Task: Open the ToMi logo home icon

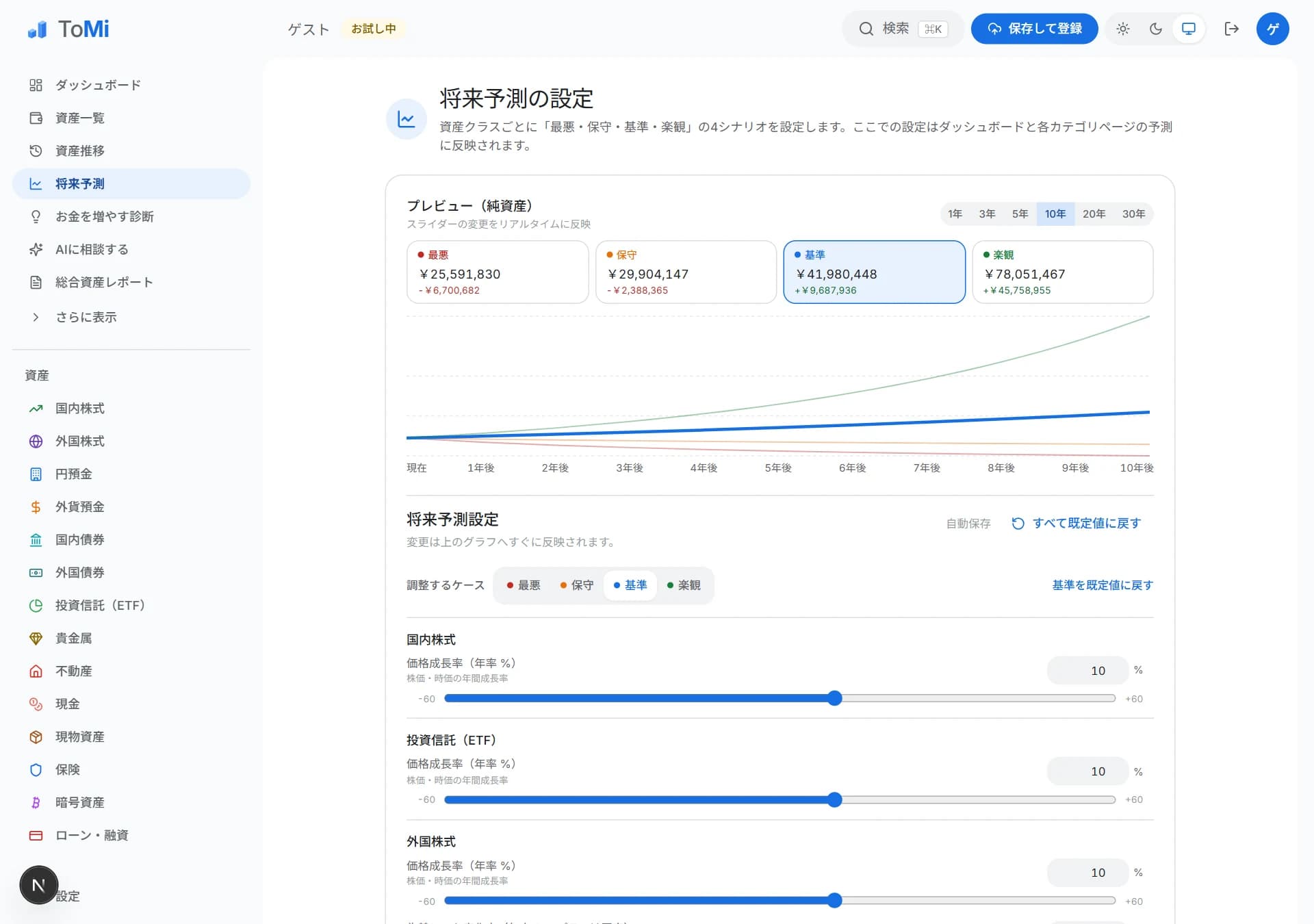Action: [37, 29]
